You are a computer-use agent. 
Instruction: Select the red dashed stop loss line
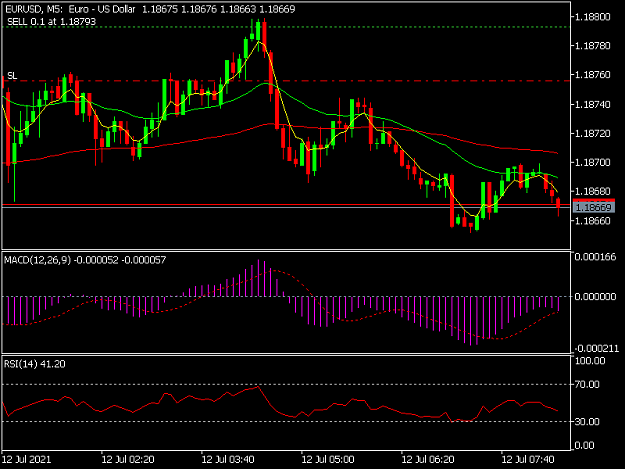tap(286, 81)
